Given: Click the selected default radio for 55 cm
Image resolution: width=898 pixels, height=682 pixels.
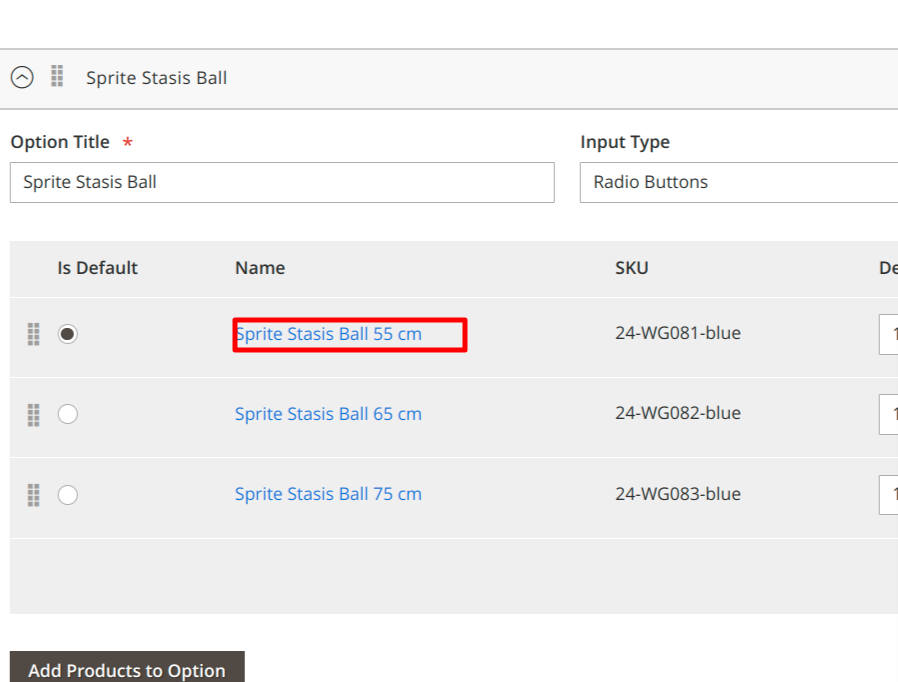Looking at the screenshot, I should tap(67, 334).
